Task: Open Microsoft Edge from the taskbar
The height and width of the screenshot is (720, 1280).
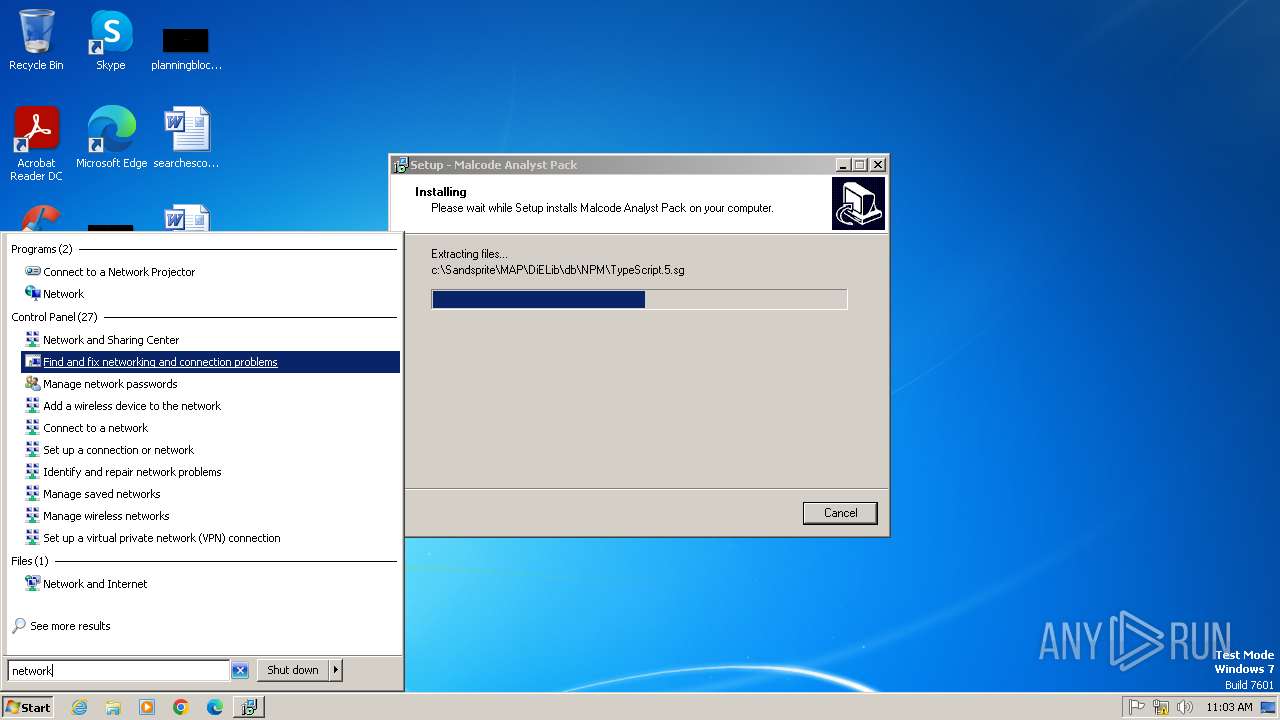Action: (x=215, y=707)
